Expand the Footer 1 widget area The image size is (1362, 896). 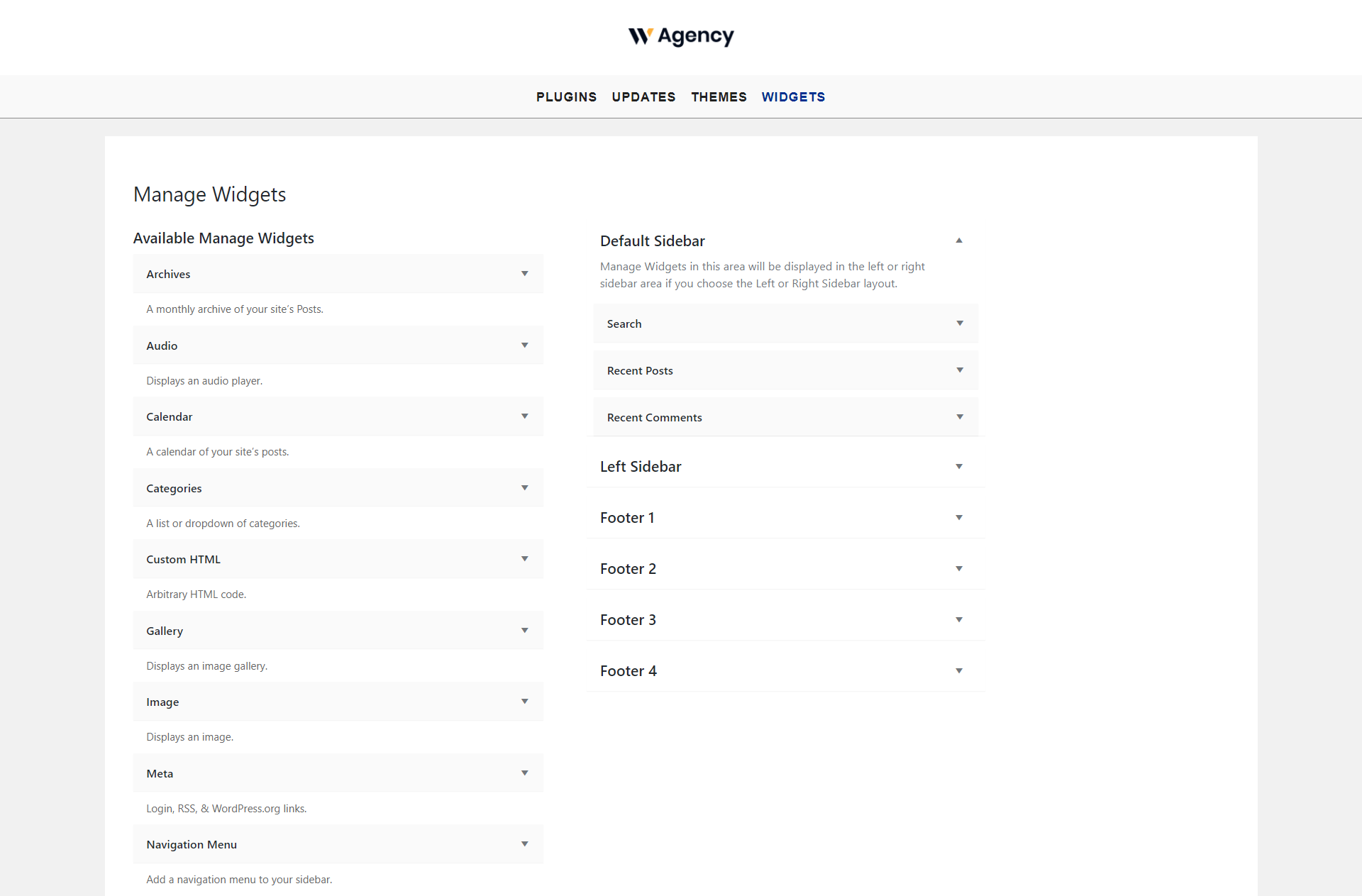click(958, 518)
